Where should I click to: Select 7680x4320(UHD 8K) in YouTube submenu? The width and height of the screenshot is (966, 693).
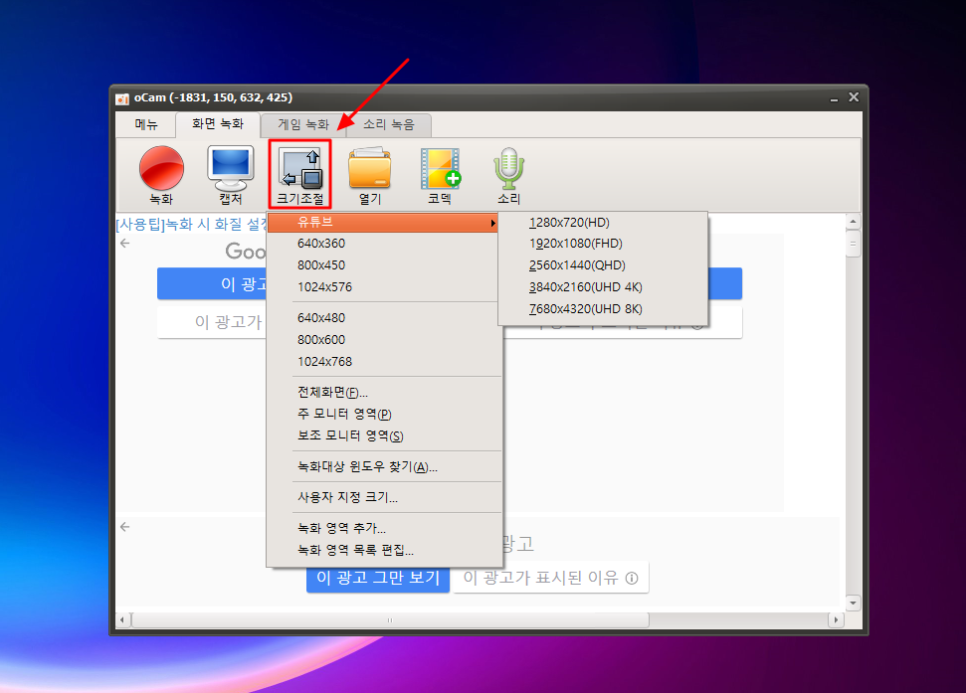603,309
